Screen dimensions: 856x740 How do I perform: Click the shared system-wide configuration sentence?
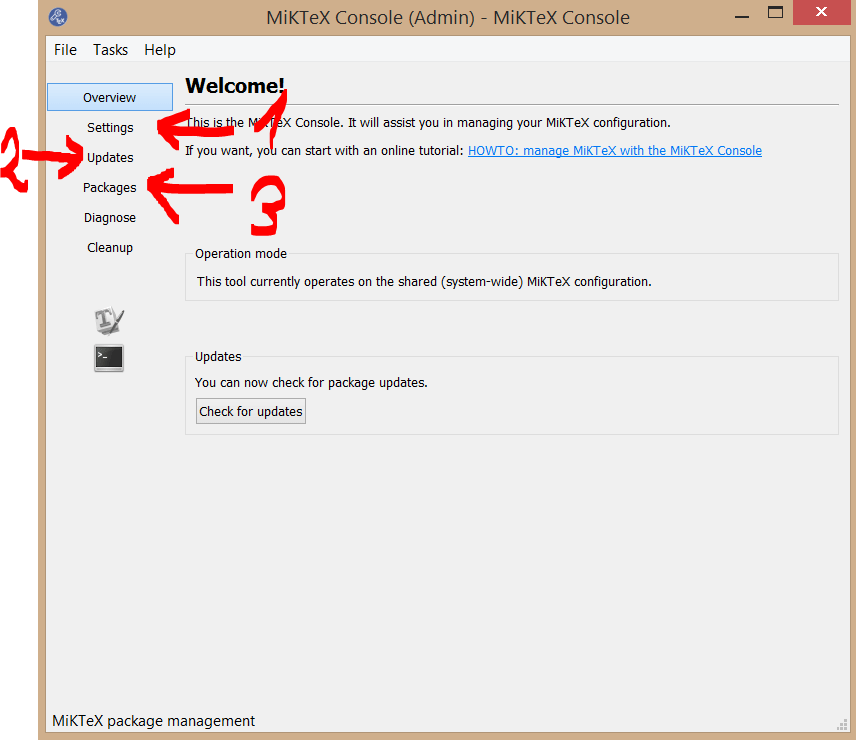click(x=424, y=282)
